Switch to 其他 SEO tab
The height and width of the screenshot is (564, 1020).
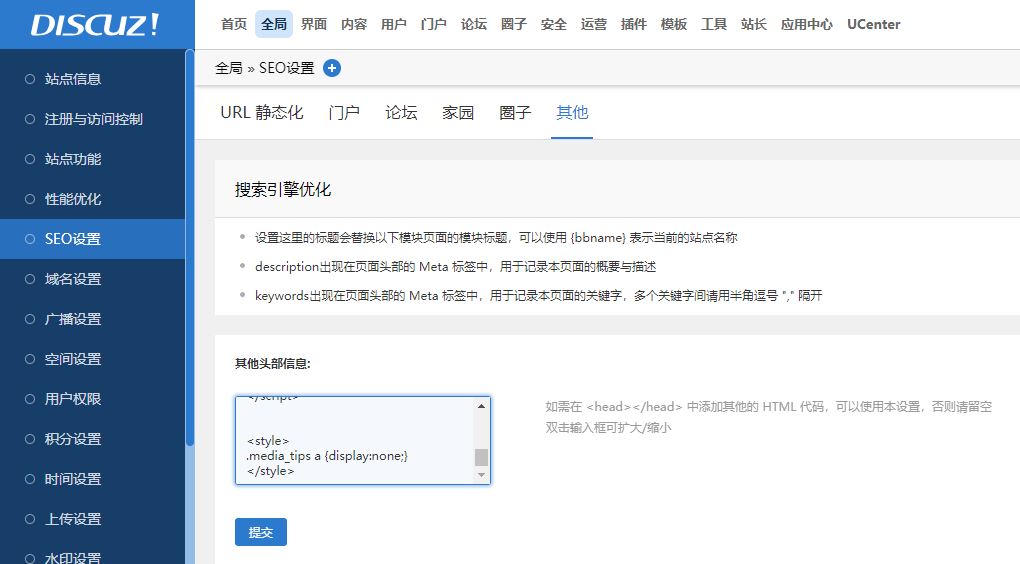click(x=572, y=113)
